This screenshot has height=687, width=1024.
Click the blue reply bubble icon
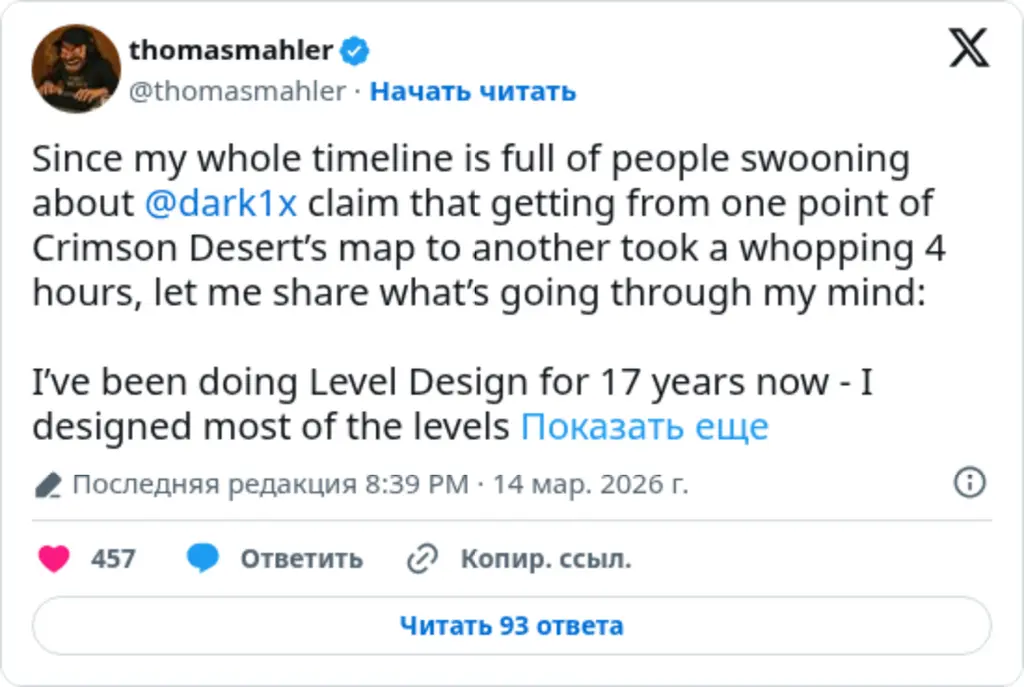point(203,559)
